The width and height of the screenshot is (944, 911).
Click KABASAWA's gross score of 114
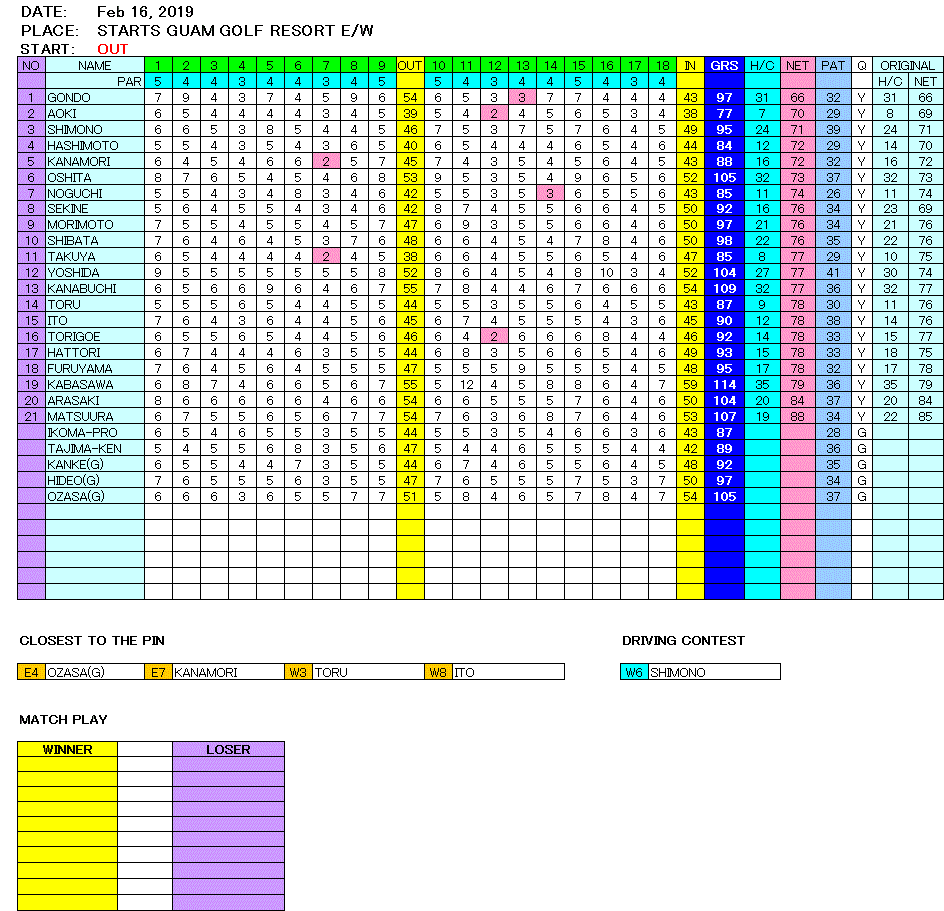tap(724, 384)
